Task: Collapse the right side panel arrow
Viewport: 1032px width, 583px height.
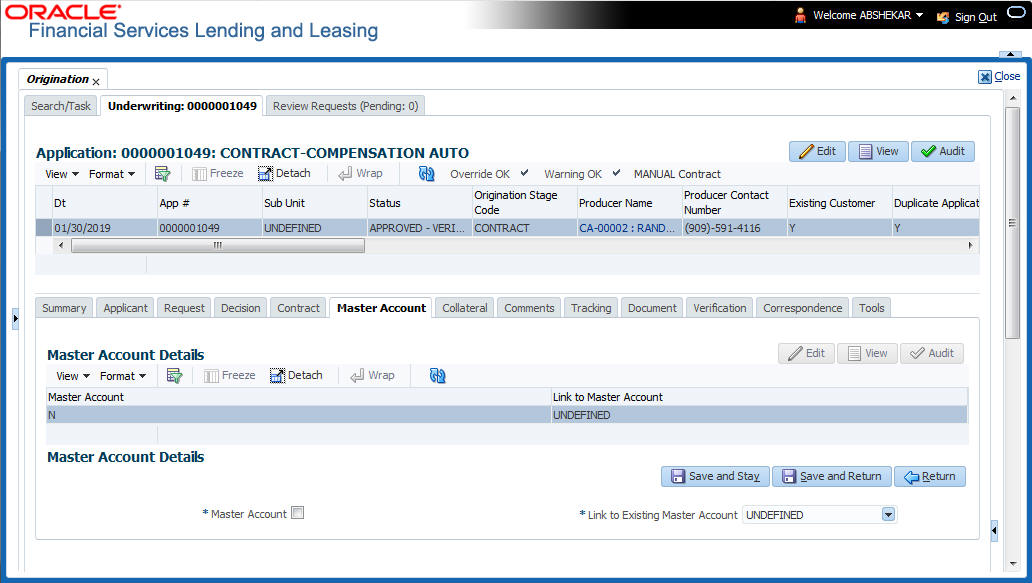Action: [x=994, y=530]
